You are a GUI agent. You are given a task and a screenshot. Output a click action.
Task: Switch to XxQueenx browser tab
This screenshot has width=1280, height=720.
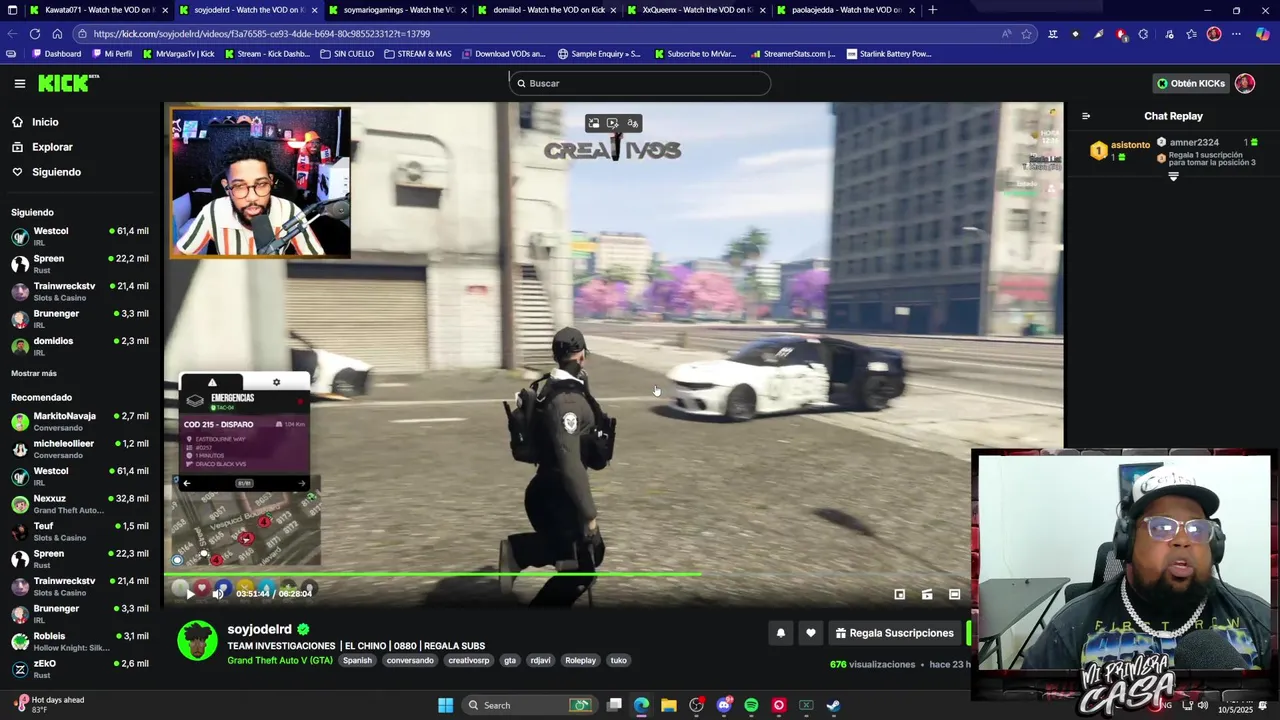[697, 10]
